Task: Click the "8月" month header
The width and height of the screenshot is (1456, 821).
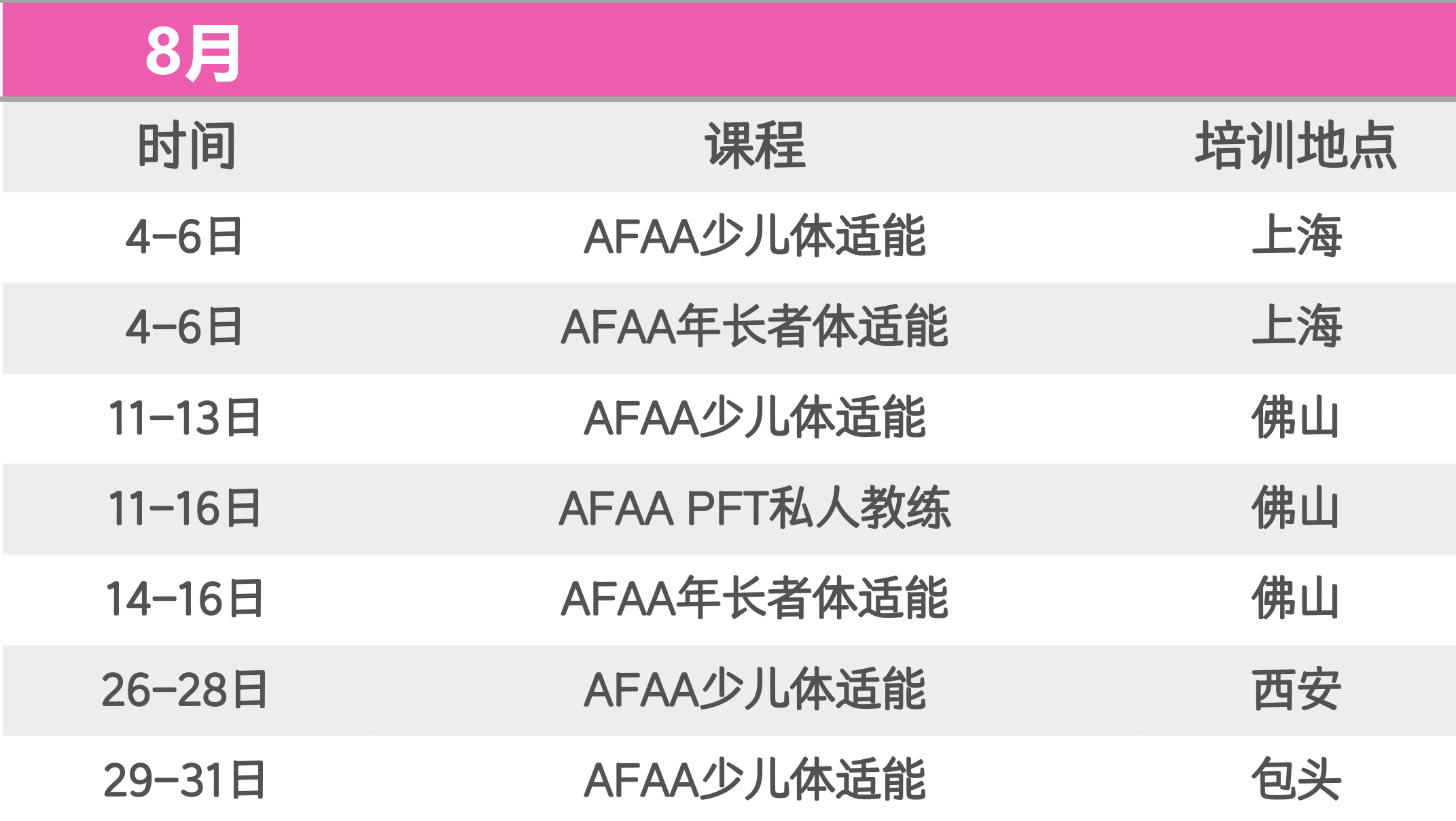Action: (193, 53)
